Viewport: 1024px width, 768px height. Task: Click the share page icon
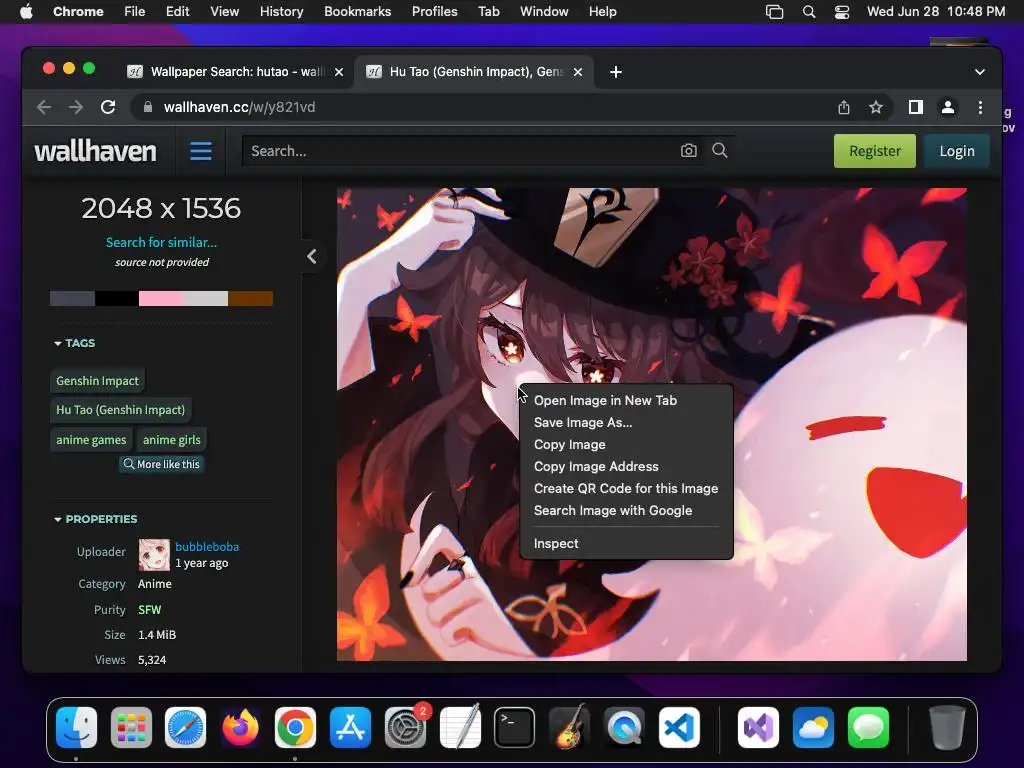tap(844, 107)
